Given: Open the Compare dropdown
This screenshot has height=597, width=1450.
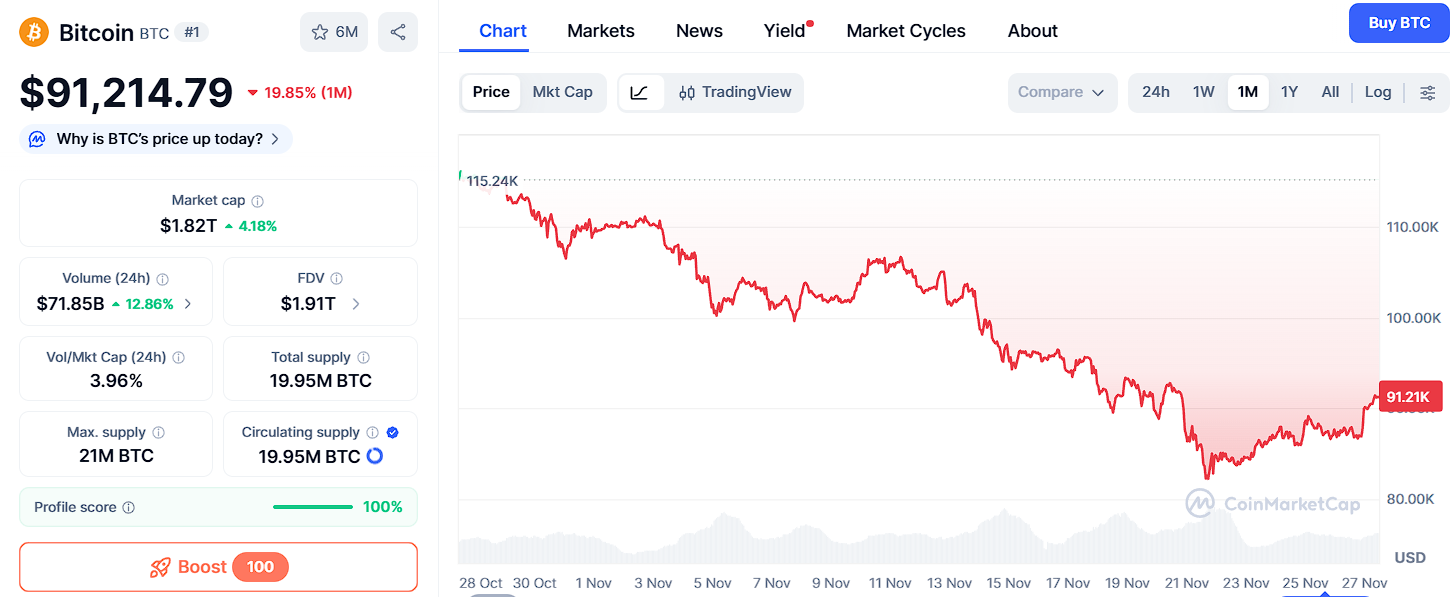Looking at the screenshot, I should coord(1061,93).
